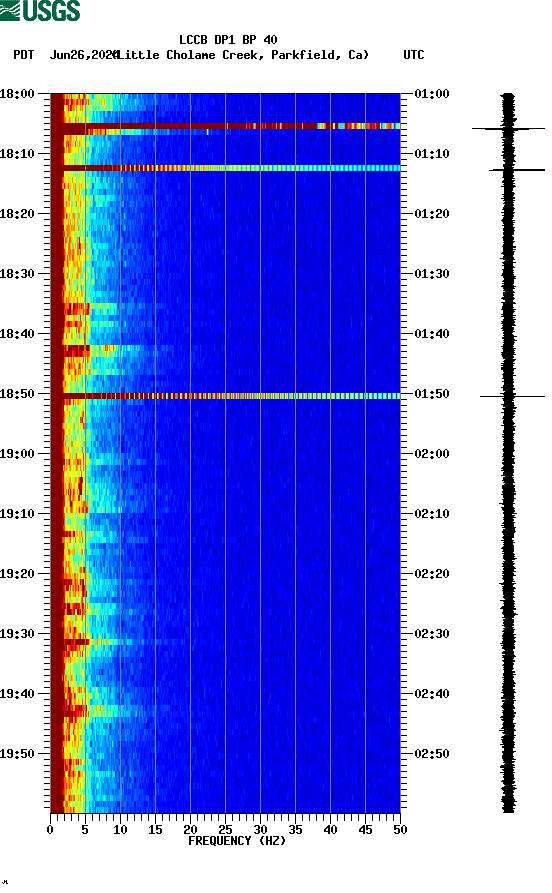Click the 'Little Cholame Creek, Parkfield, Ca' text

(243, 55)
